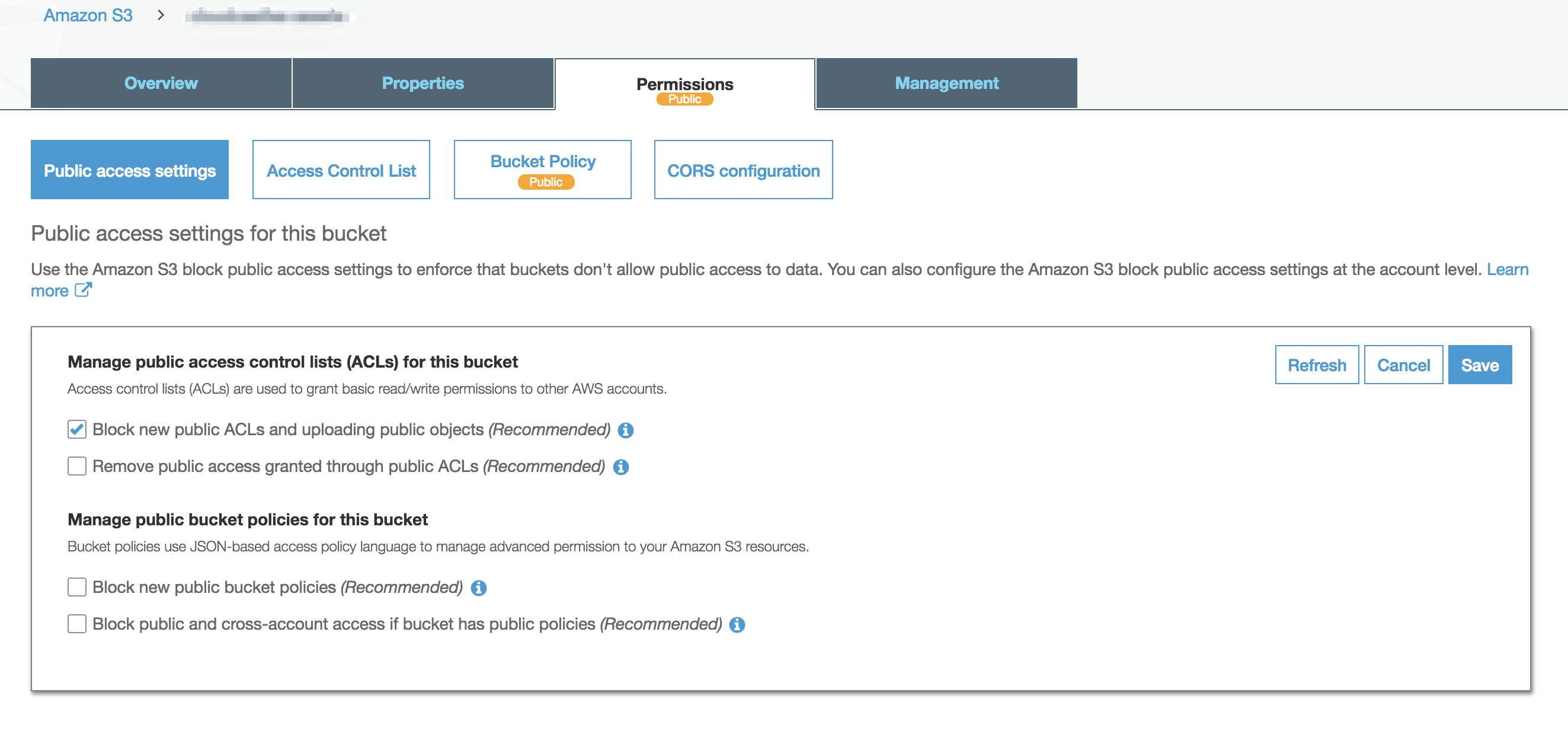The image size is (1568, 753).
Task: Refresh the public access settings
Action: click(1317, 364)
